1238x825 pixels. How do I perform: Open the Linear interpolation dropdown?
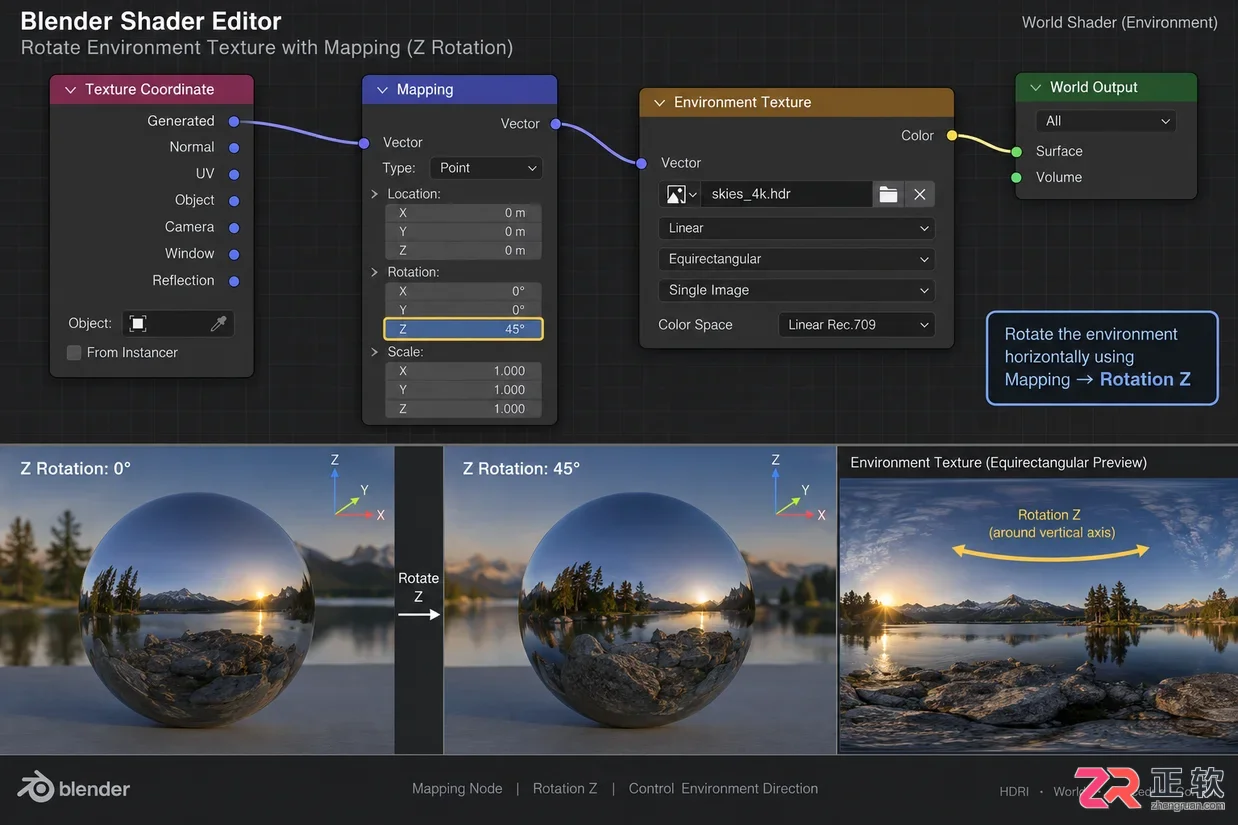(x=796, y=228)
